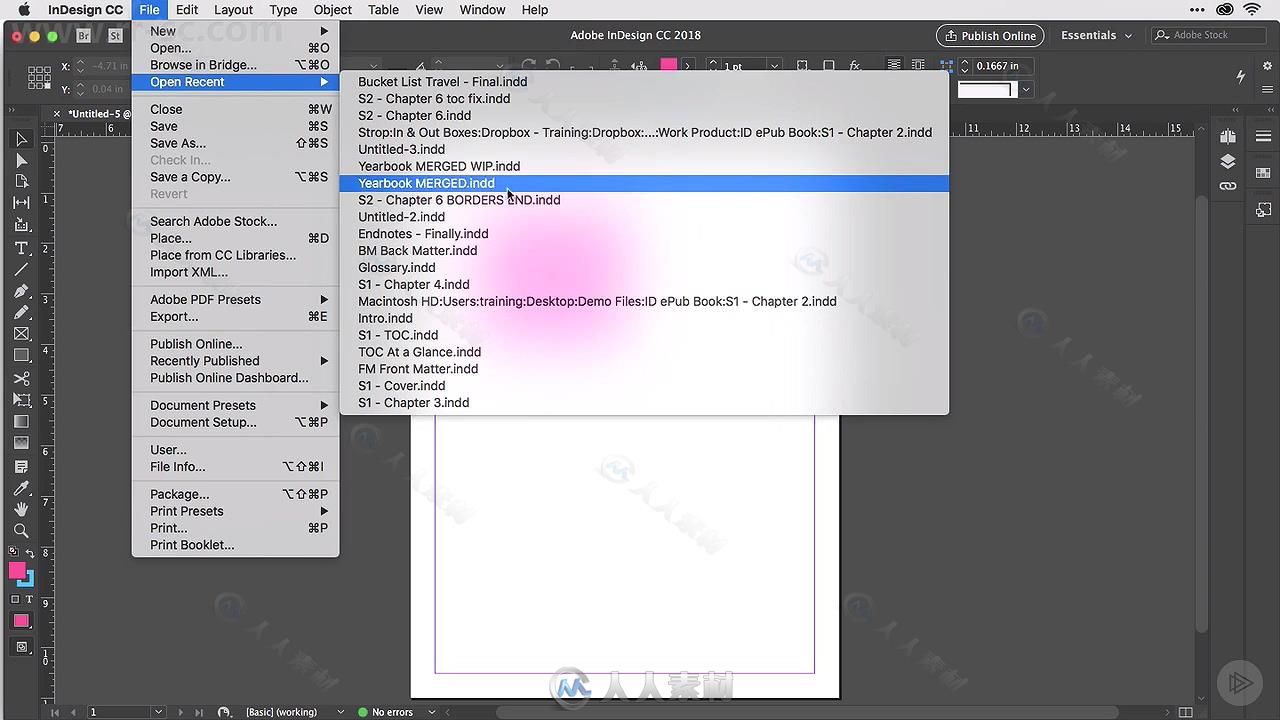This screenshot has width=1280, height=720.
Task: Select the Eyedropper tool
Action: point(21,488)
